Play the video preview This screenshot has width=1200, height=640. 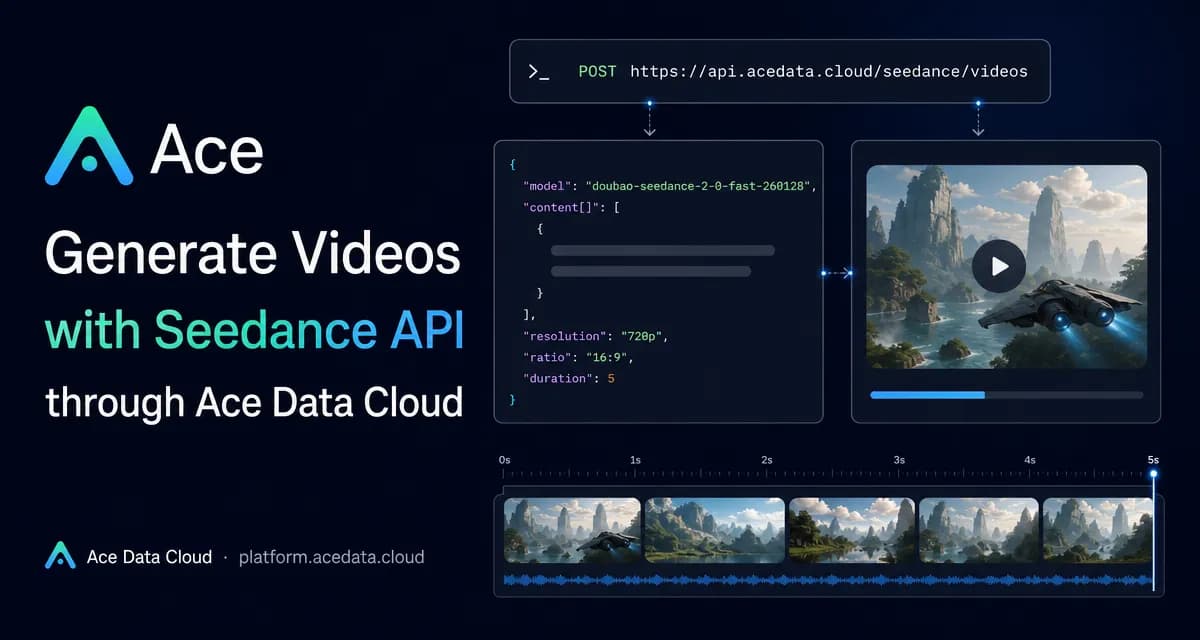pos(999,266)
